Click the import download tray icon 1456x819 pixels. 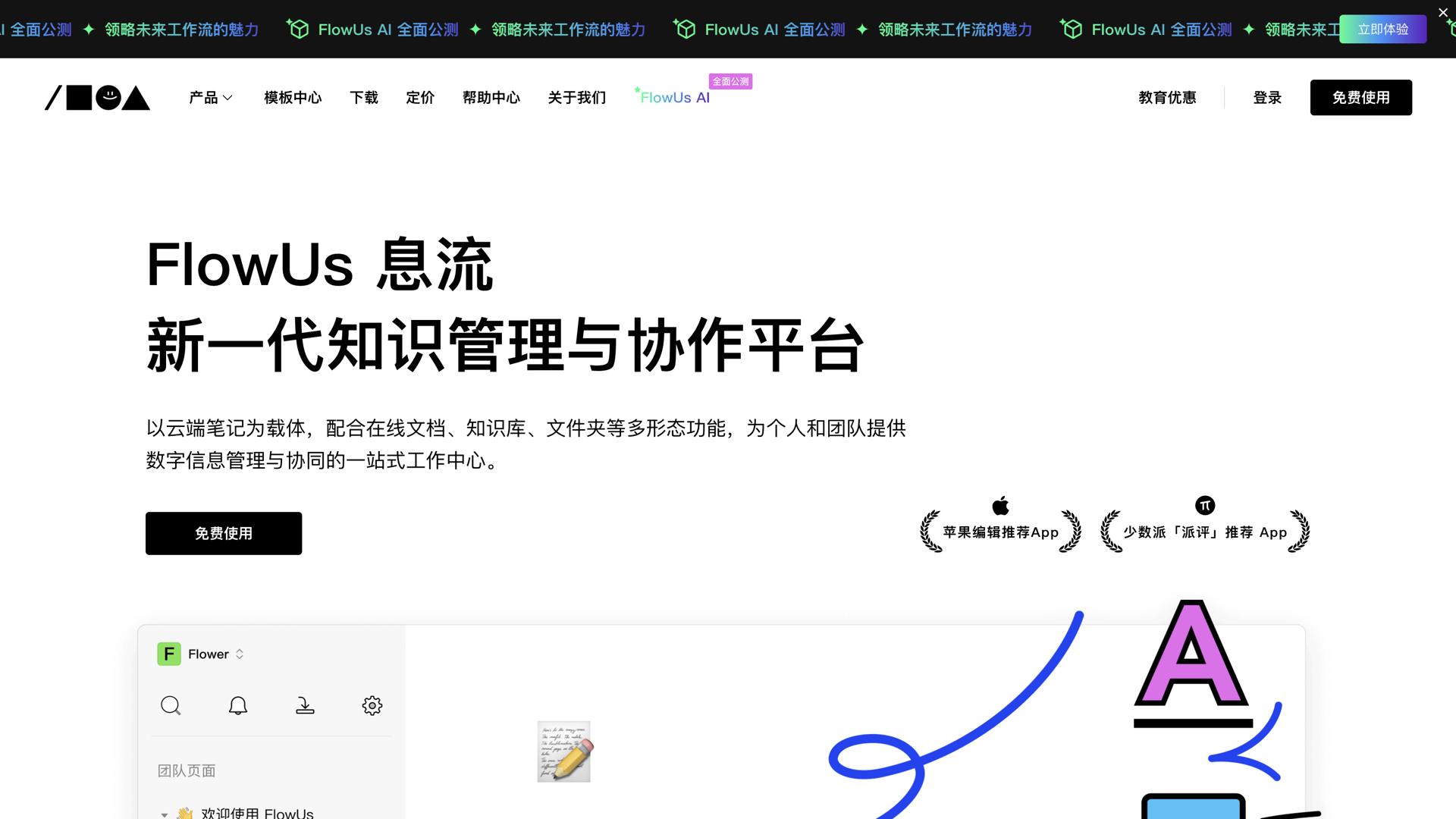click(x=305, y=705)
